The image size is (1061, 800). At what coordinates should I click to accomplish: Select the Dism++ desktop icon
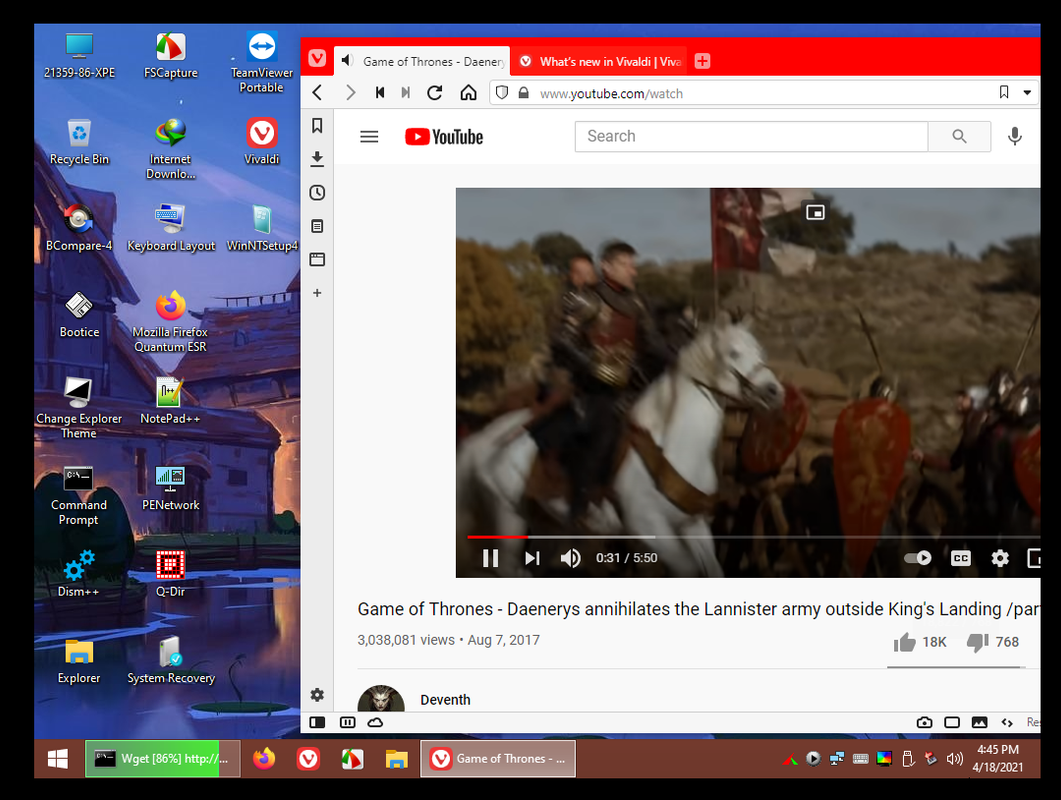click(x=78, y=573)
